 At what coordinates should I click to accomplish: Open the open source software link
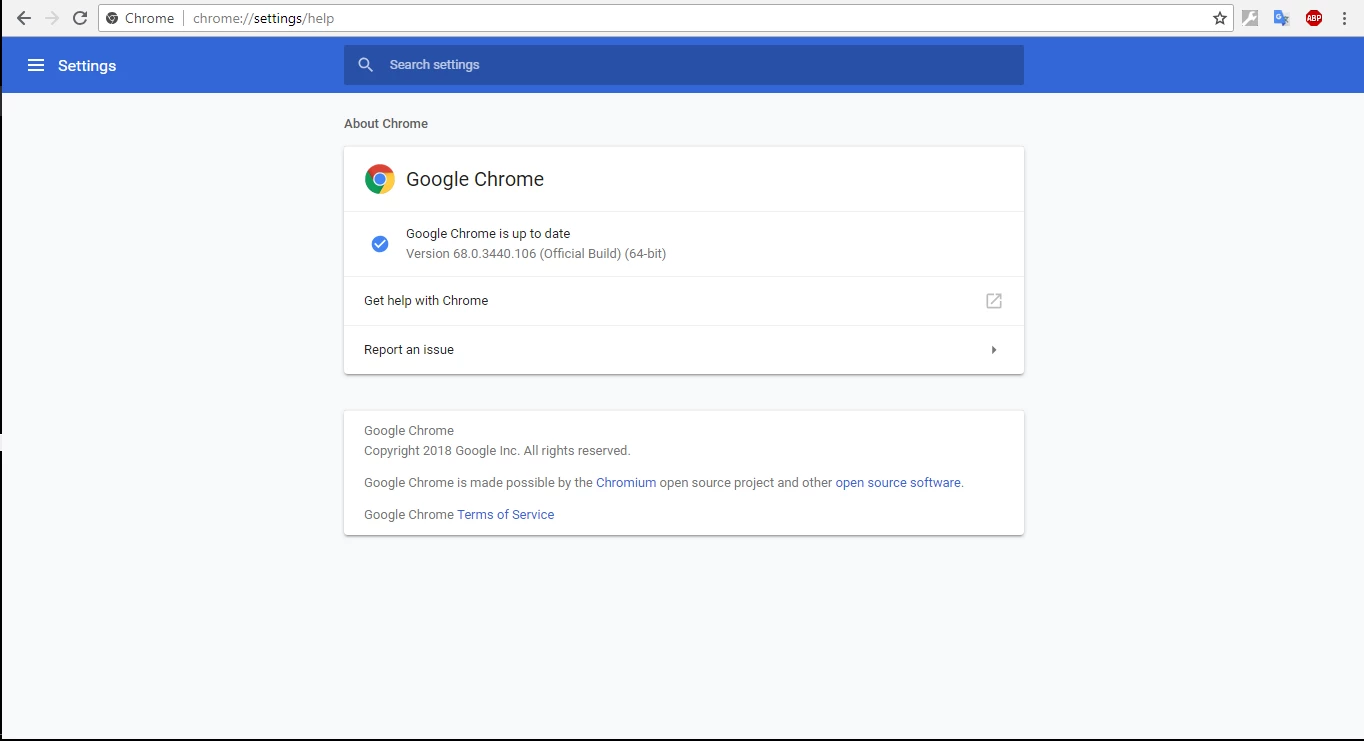[898, 482]
